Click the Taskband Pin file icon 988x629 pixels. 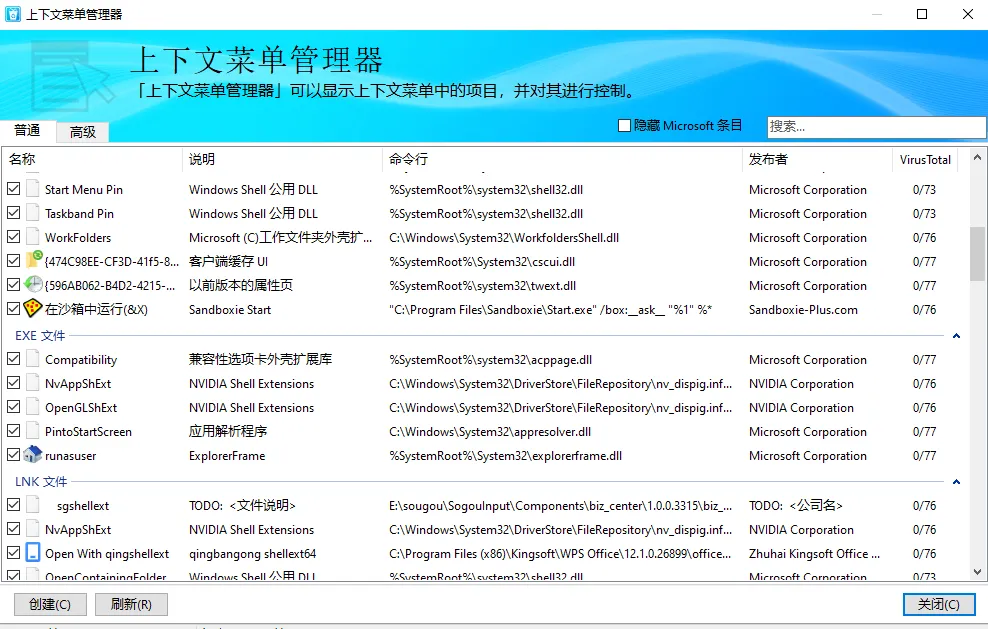32,212
